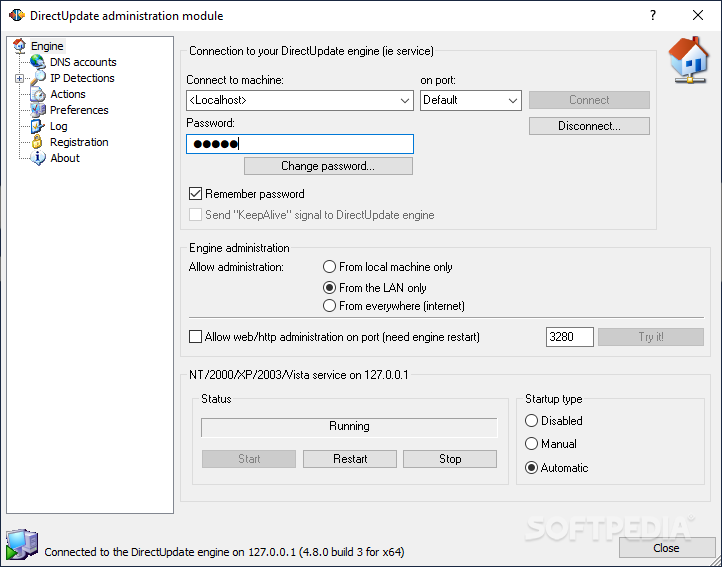The image size is (722, 567).
Task: Close the window with title bar X
Action: (698, 15)
